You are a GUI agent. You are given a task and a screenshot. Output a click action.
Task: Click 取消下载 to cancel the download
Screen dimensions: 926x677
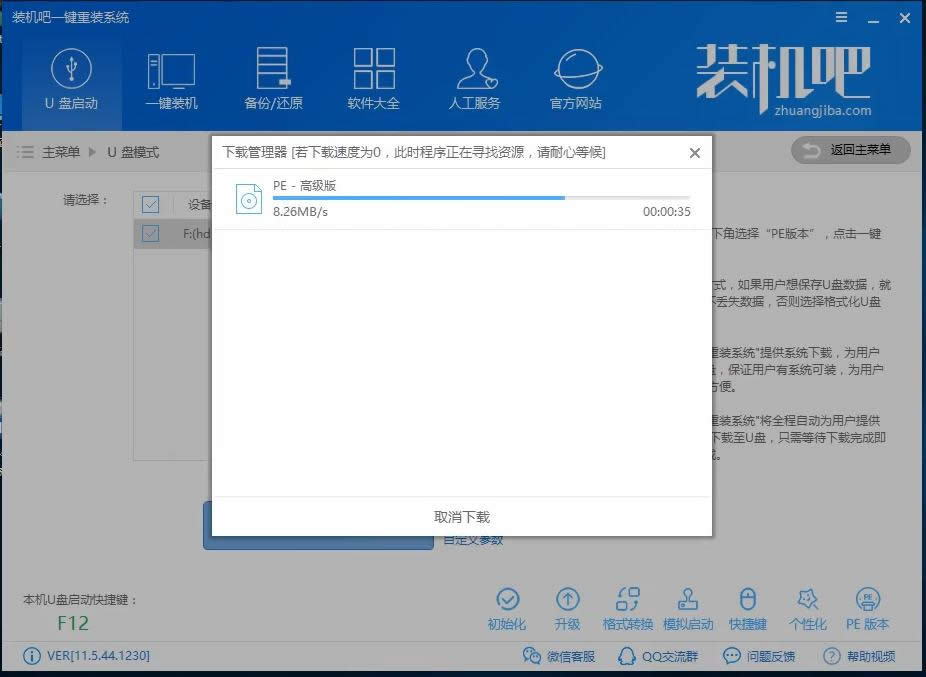(x=461, y=517)
